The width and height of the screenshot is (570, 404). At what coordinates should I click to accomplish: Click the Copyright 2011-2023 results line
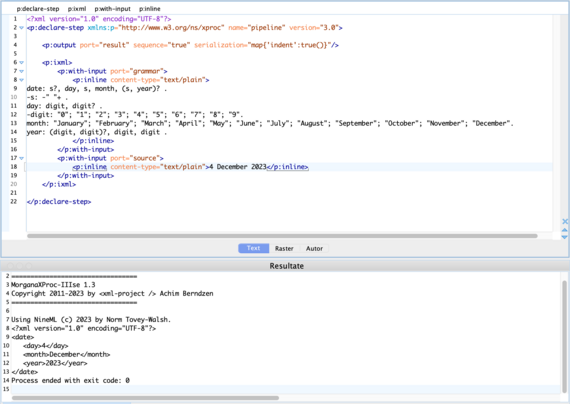(112, 293)
